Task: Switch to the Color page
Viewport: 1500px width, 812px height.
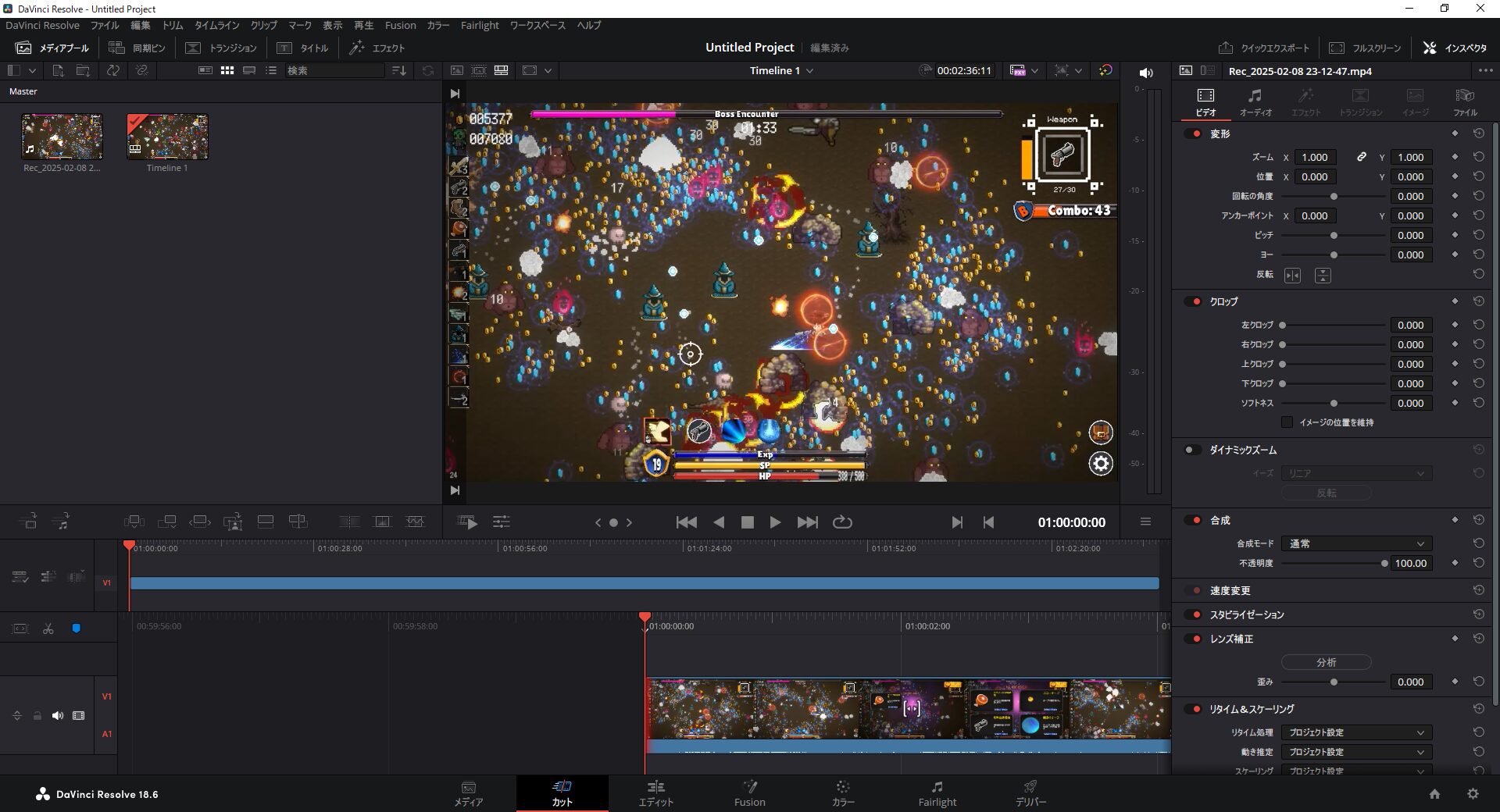Action: (x=843, y=793)
